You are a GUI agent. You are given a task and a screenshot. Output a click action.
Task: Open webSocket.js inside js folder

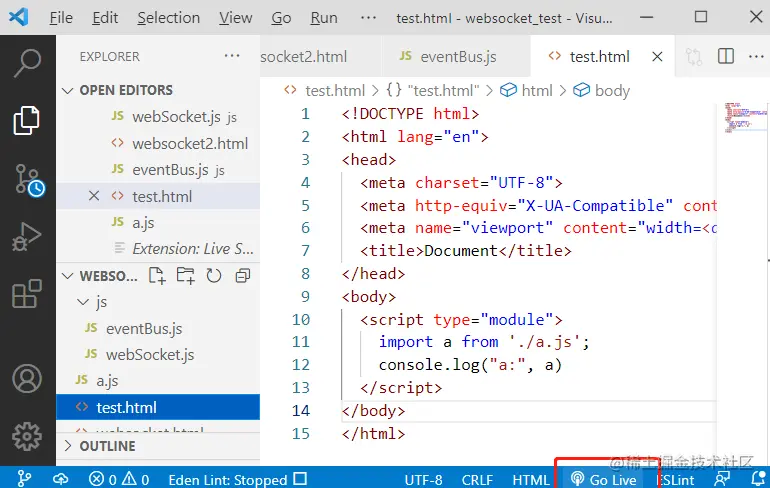tap(158, 354)
